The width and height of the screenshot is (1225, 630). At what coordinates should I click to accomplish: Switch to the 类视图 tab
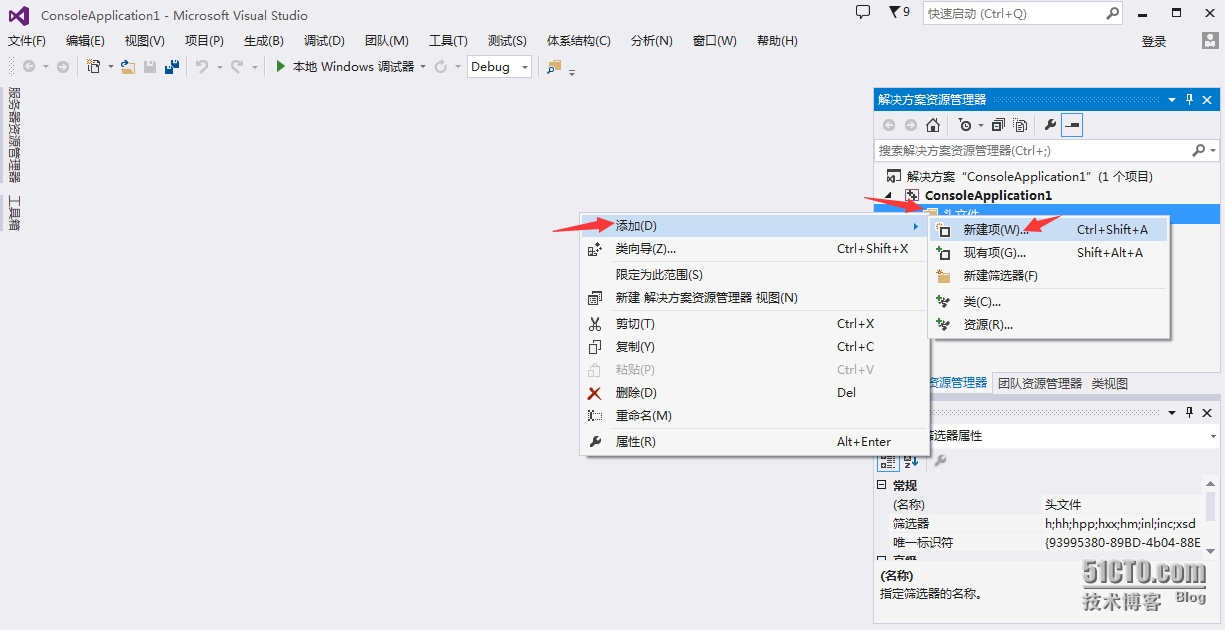pyautogui.click(x=1110, y=383)
